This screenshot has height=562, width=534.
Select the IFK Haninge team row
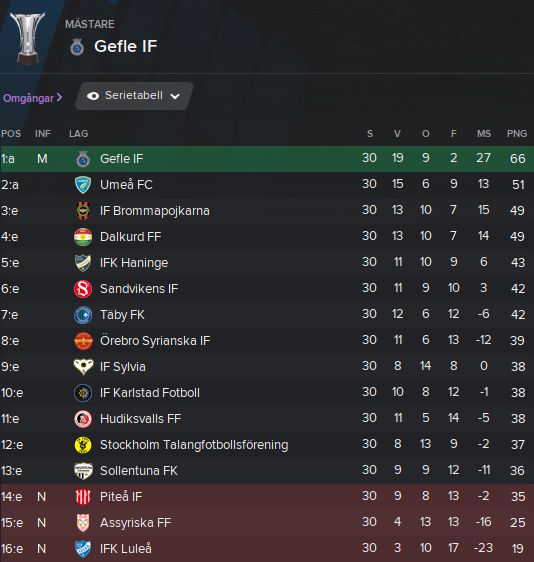coord(267,263)
